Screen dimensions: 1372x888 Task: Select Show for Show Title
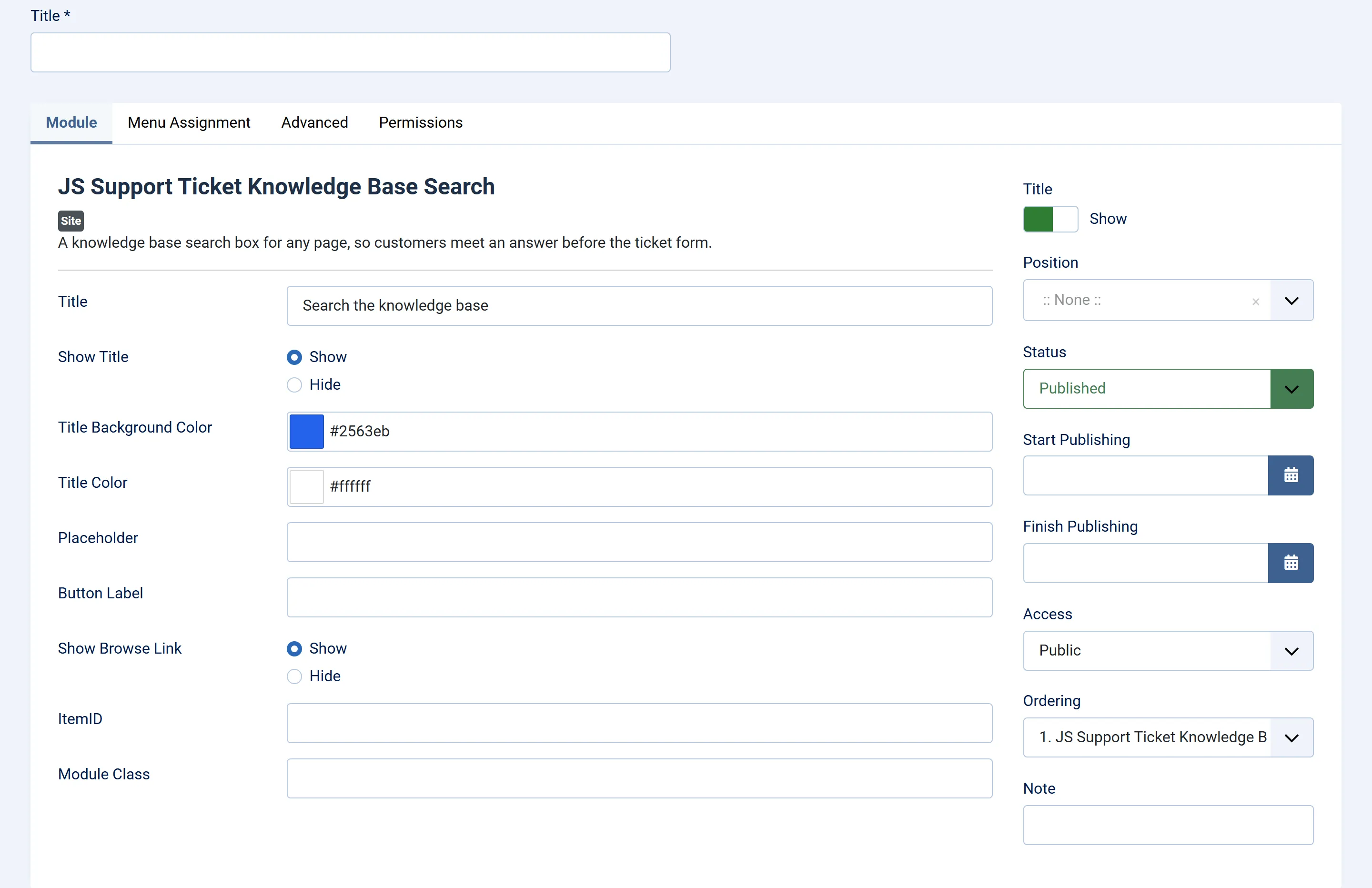(294, 357)
